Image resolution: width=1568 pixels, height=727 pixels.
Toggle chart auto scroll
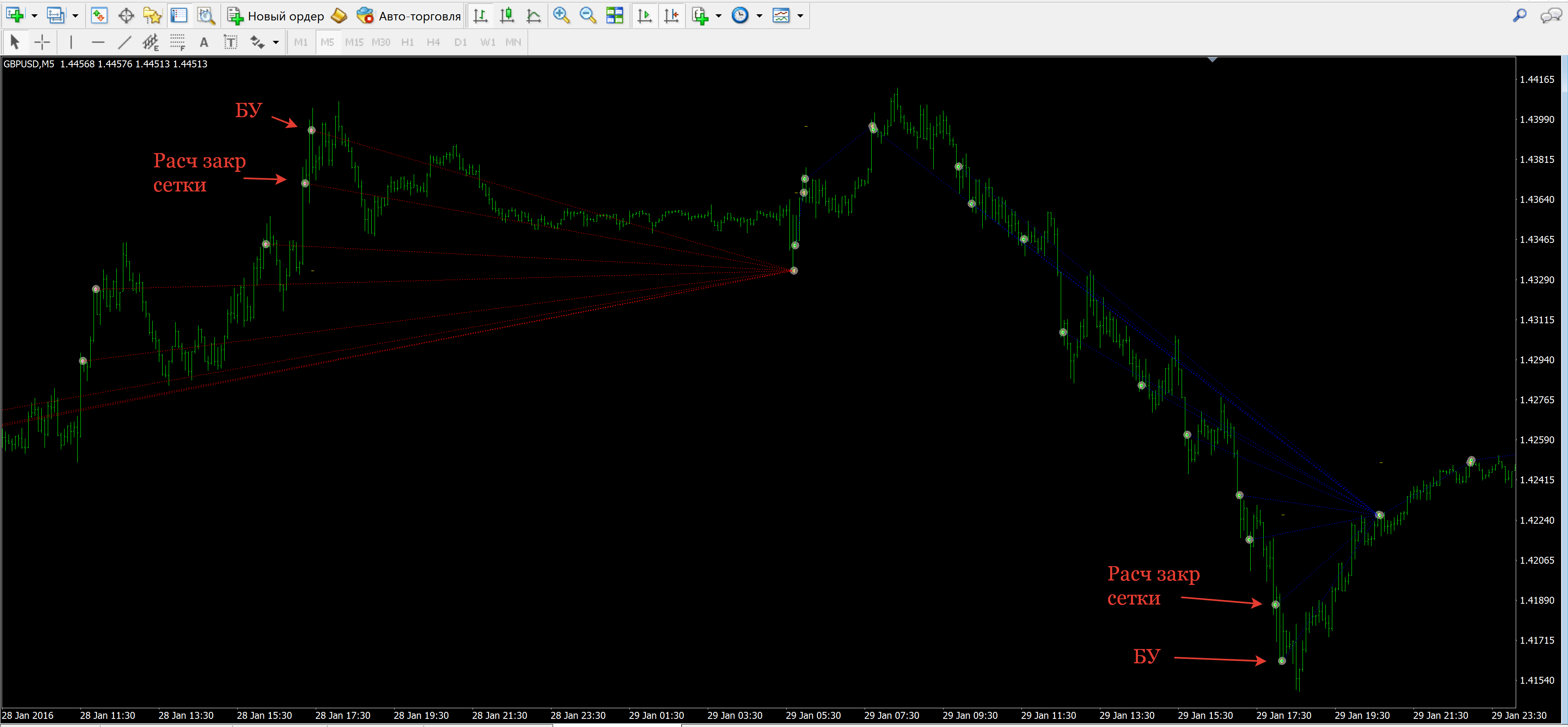[x=645, y=16]
